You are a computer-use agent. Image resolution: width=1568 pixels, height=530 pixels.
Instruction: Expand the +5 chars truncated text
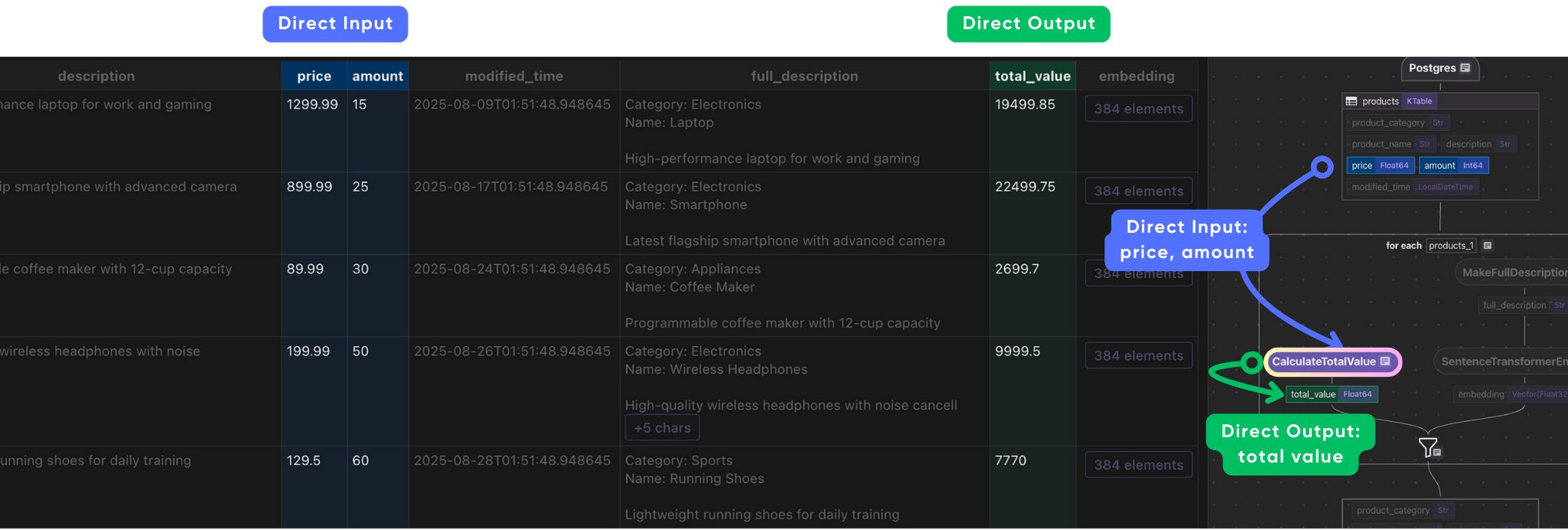[x=662, y=428]
